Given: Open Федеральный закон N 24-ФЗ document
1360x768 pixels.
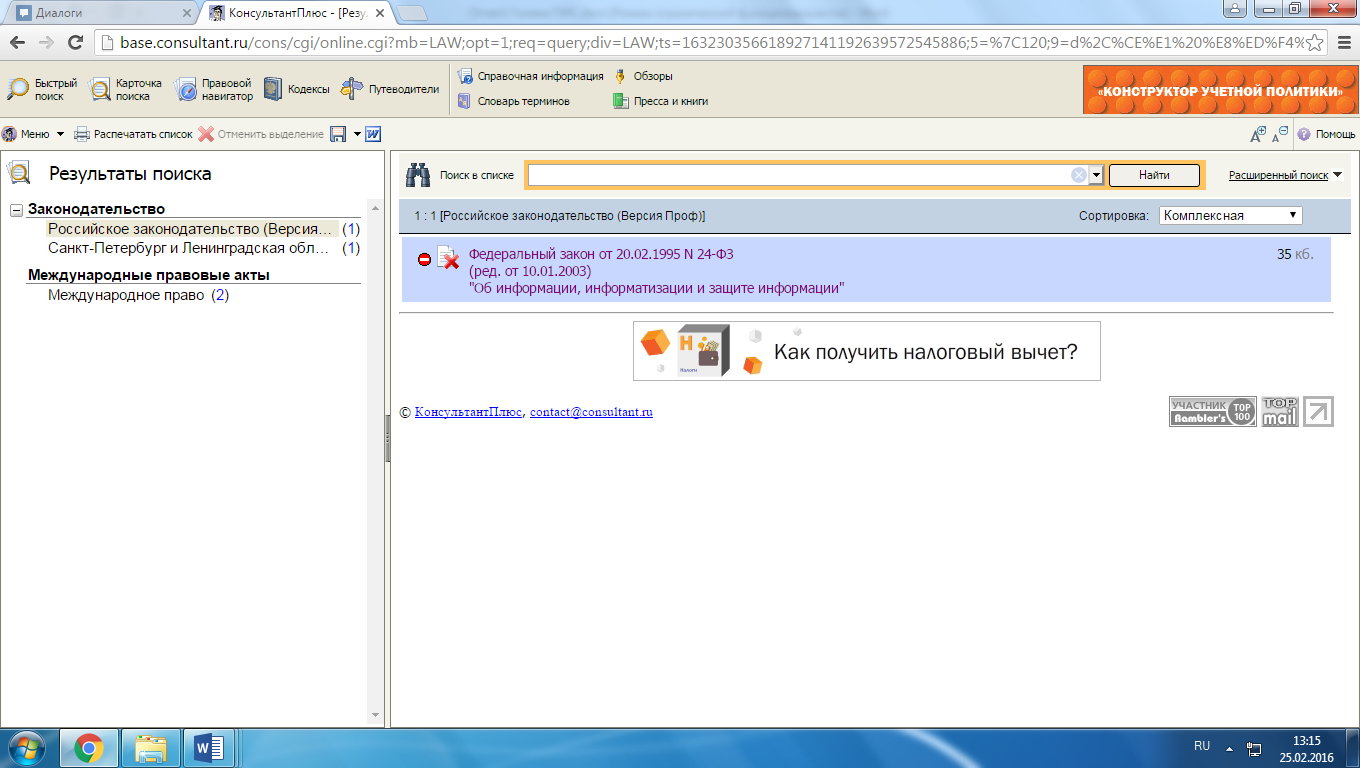Looking at the screenshot, I should [x=601, y=254].
